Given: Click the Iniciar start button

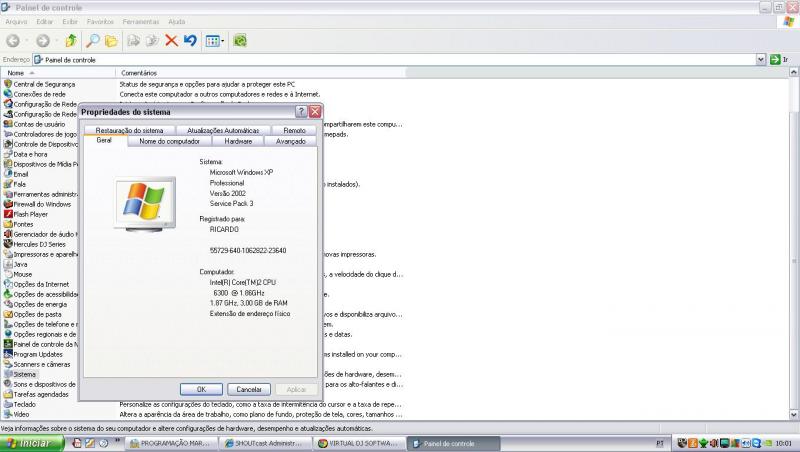Looking at the screenshot, I should click(32, 443).
